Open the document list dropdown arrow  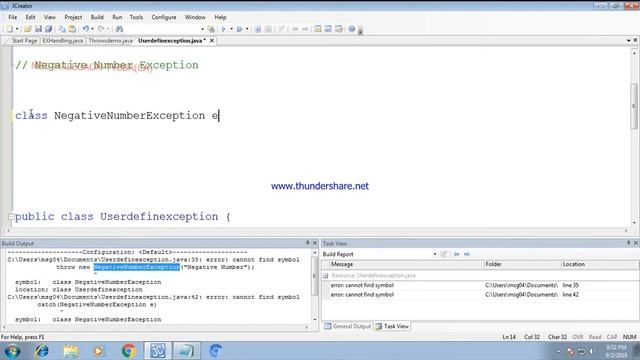(x=629, y=40)
